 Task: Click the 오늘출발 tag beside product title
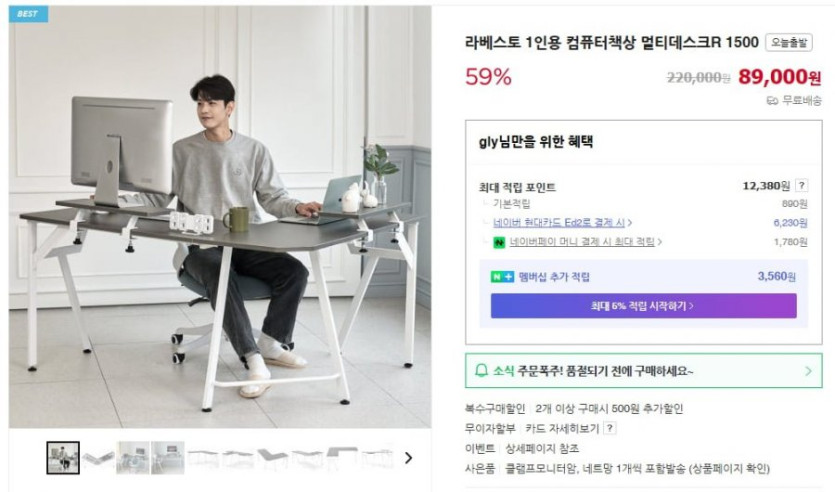click(x=789, y=43)
